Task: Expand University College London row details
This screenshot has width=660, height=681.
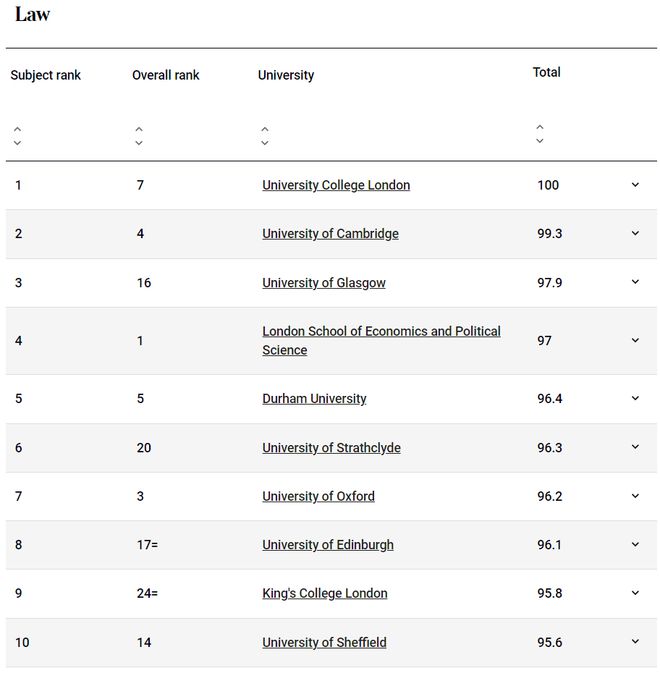Action: [x=635, y=185]
